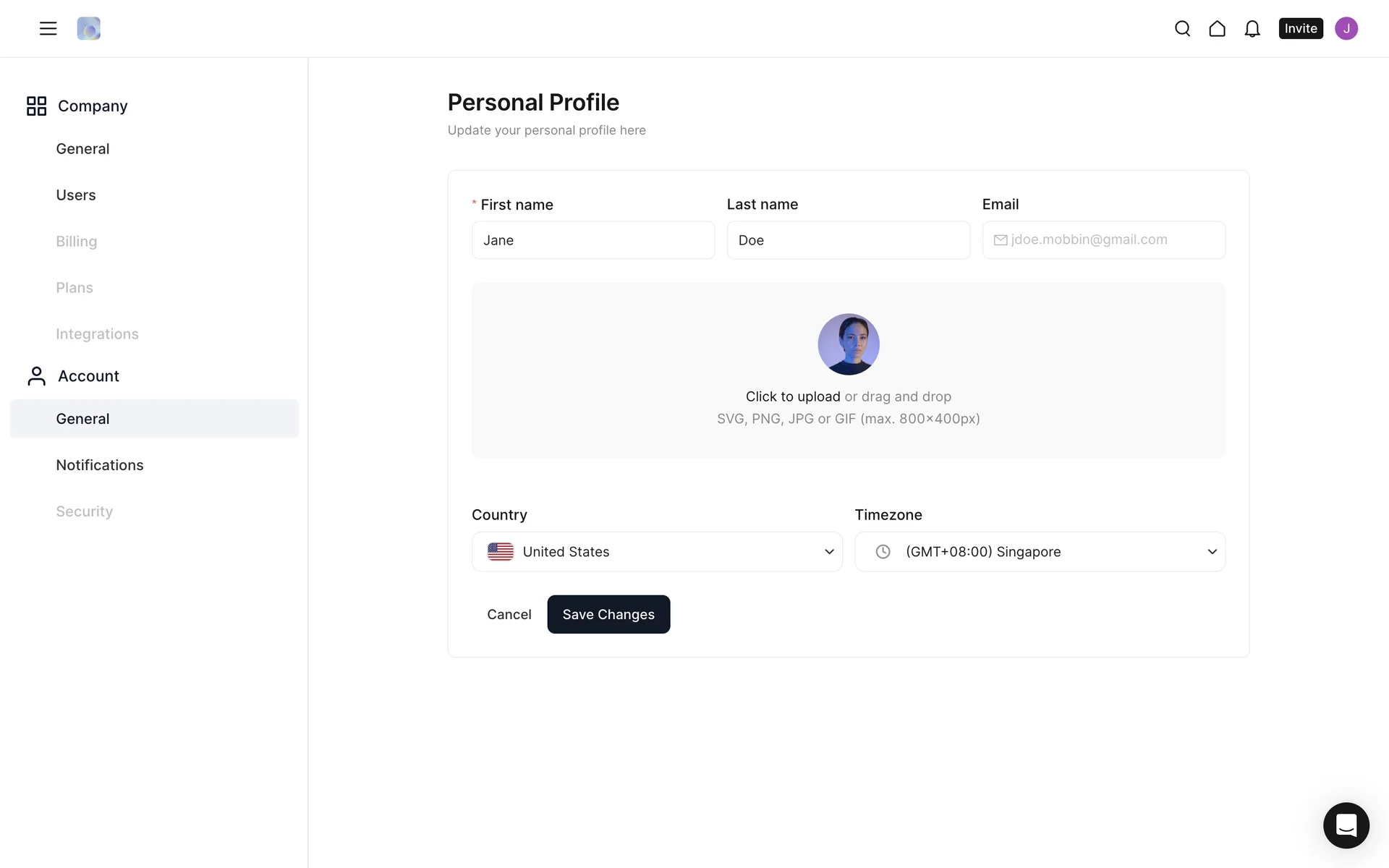Click the Company grid icon
The height and width of the screenshot is (868, 1389).
(x=36, y=106)
